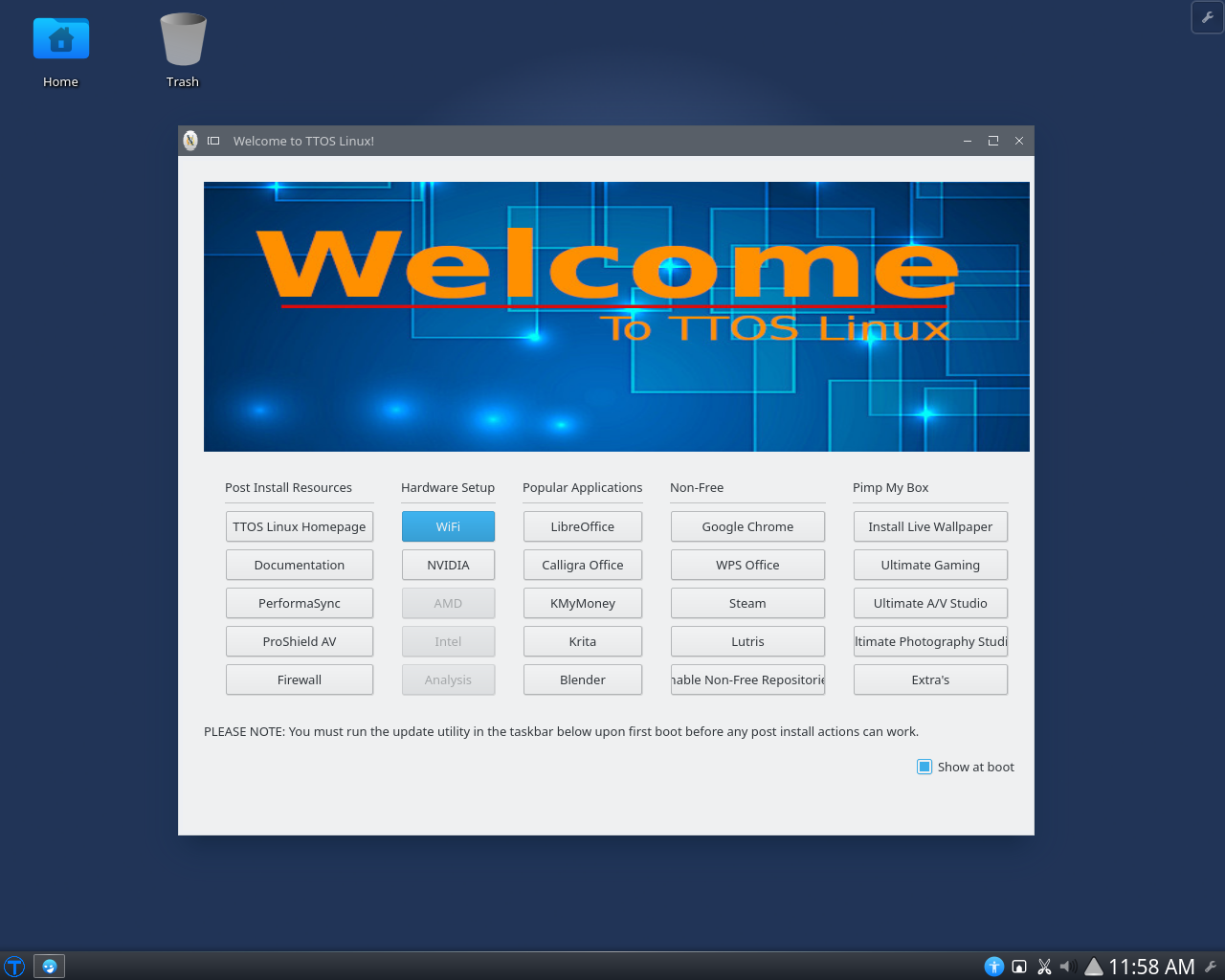This screenshot has width=1225, height=980.
Task: Close the Welcome to TTOS Linux window
Action: point(1019,141)
